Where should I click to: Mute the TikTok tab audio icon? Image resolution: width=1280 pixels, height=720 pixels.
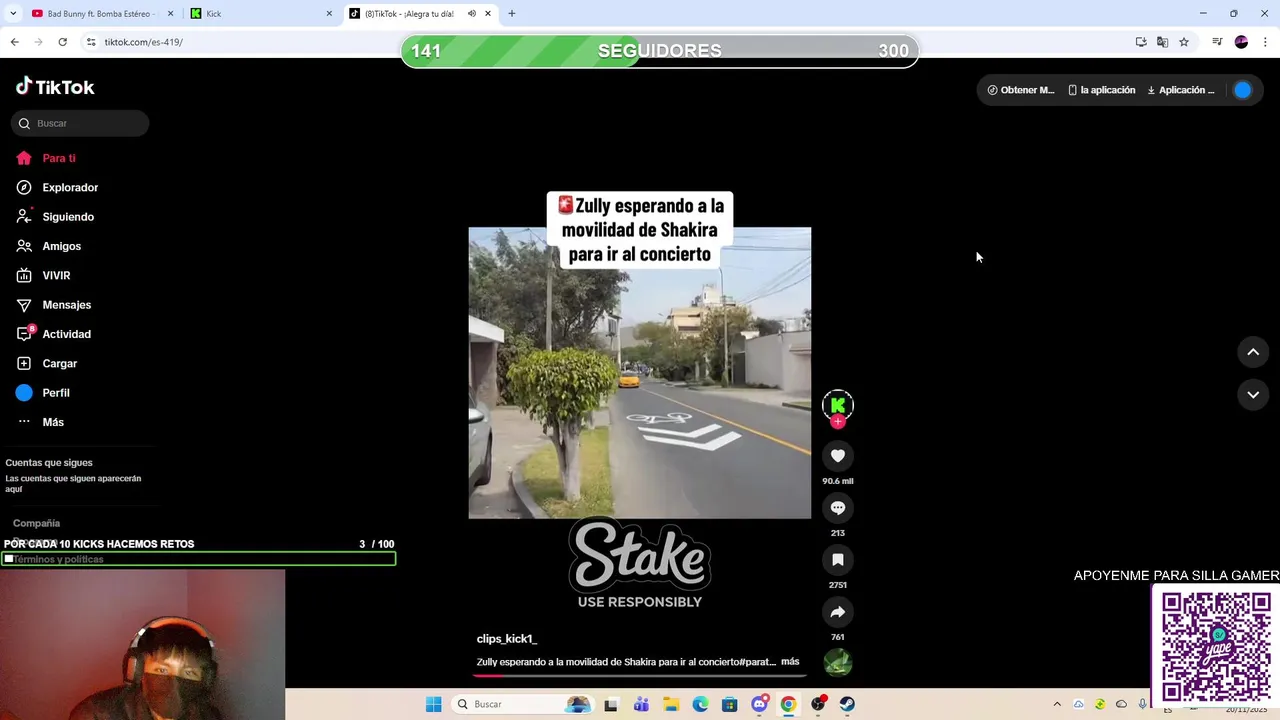click(471, 14)
